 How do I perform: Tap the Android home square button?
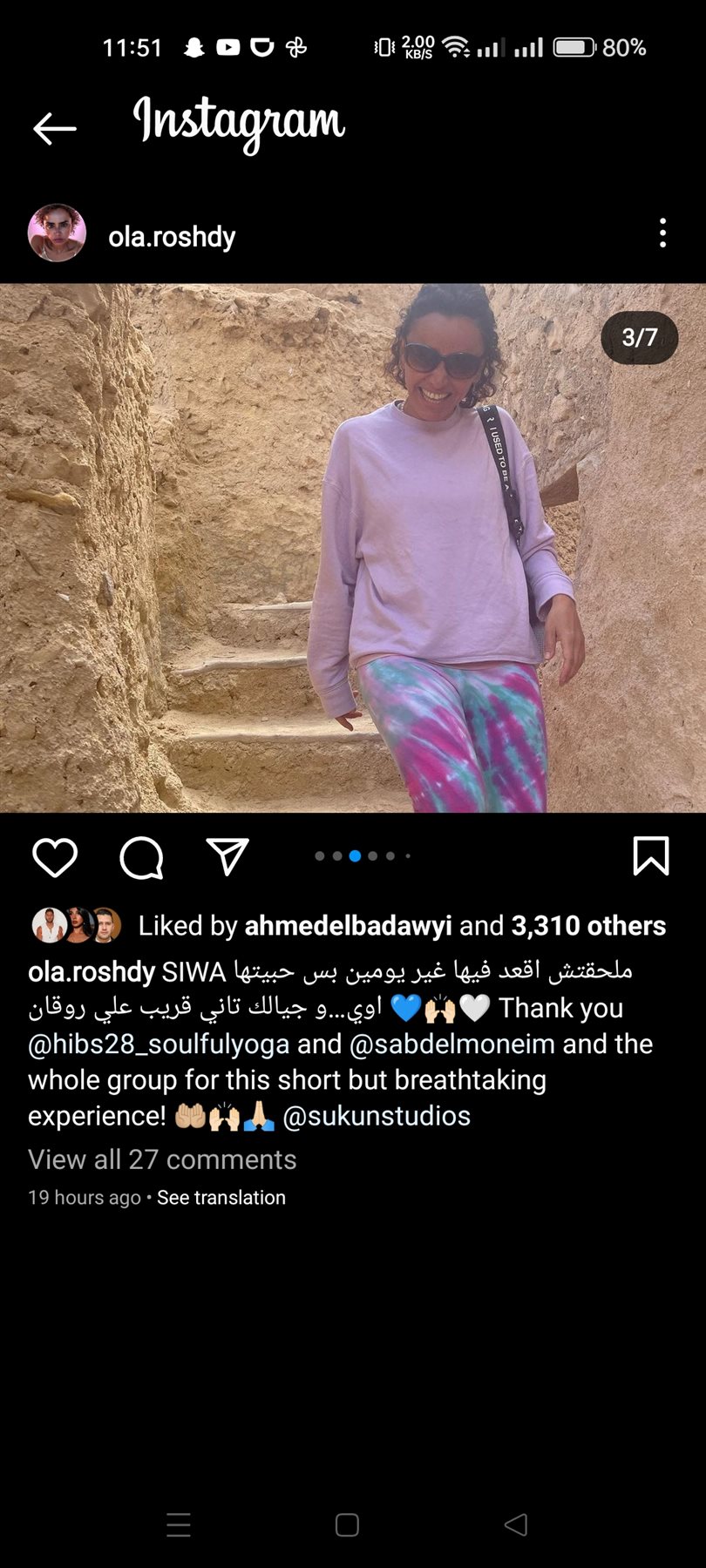tap(347, 1524)
